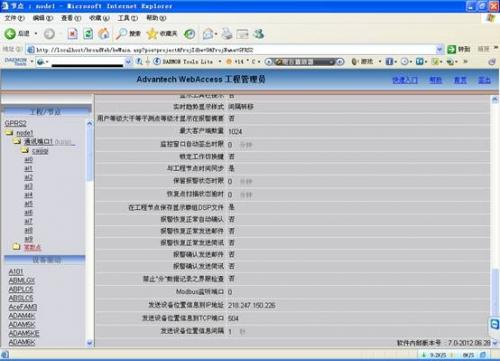
Task: Click the Edit page toolbar icon
Action: click(242, 34)
